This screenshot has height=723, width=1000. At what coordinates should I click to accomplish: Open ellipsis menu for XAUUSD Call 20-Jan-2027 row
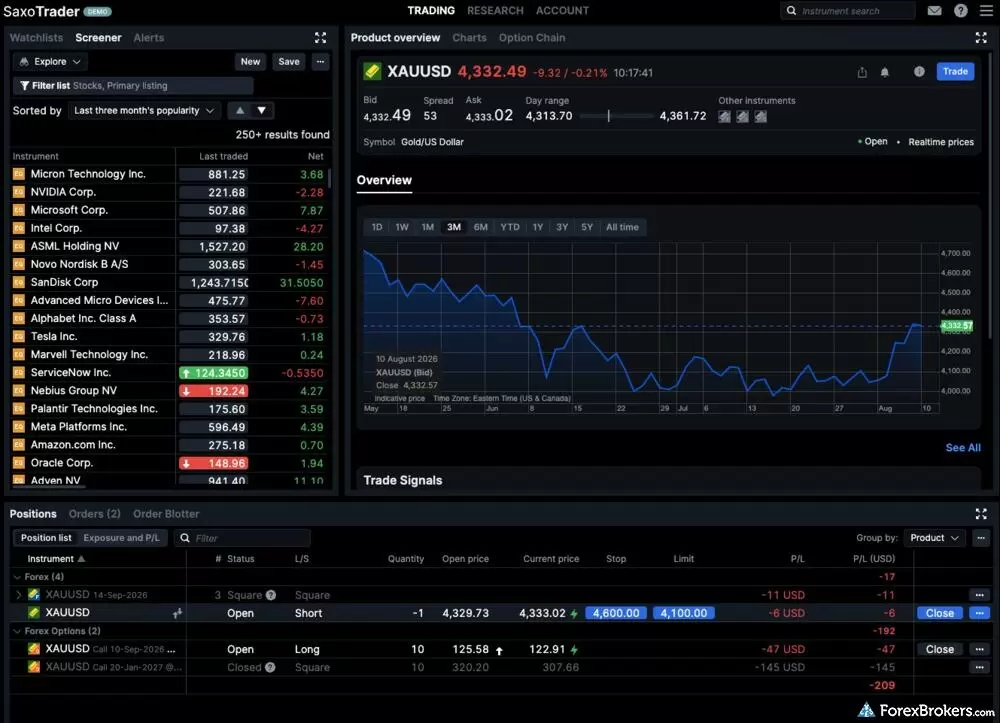point(979,667)
